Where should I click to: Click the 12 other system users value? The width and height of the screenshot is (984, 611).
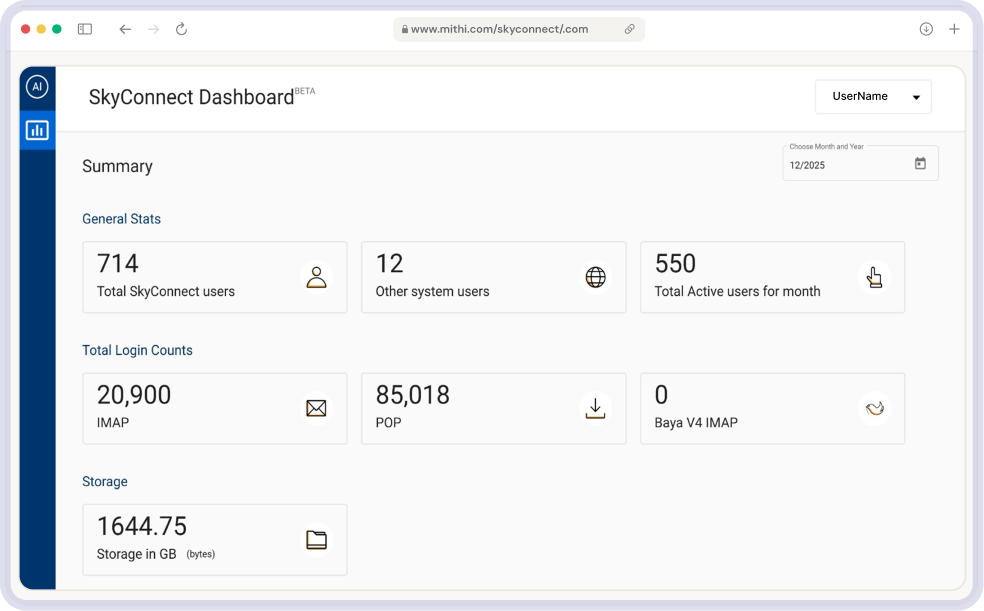[x=389, y=263]
